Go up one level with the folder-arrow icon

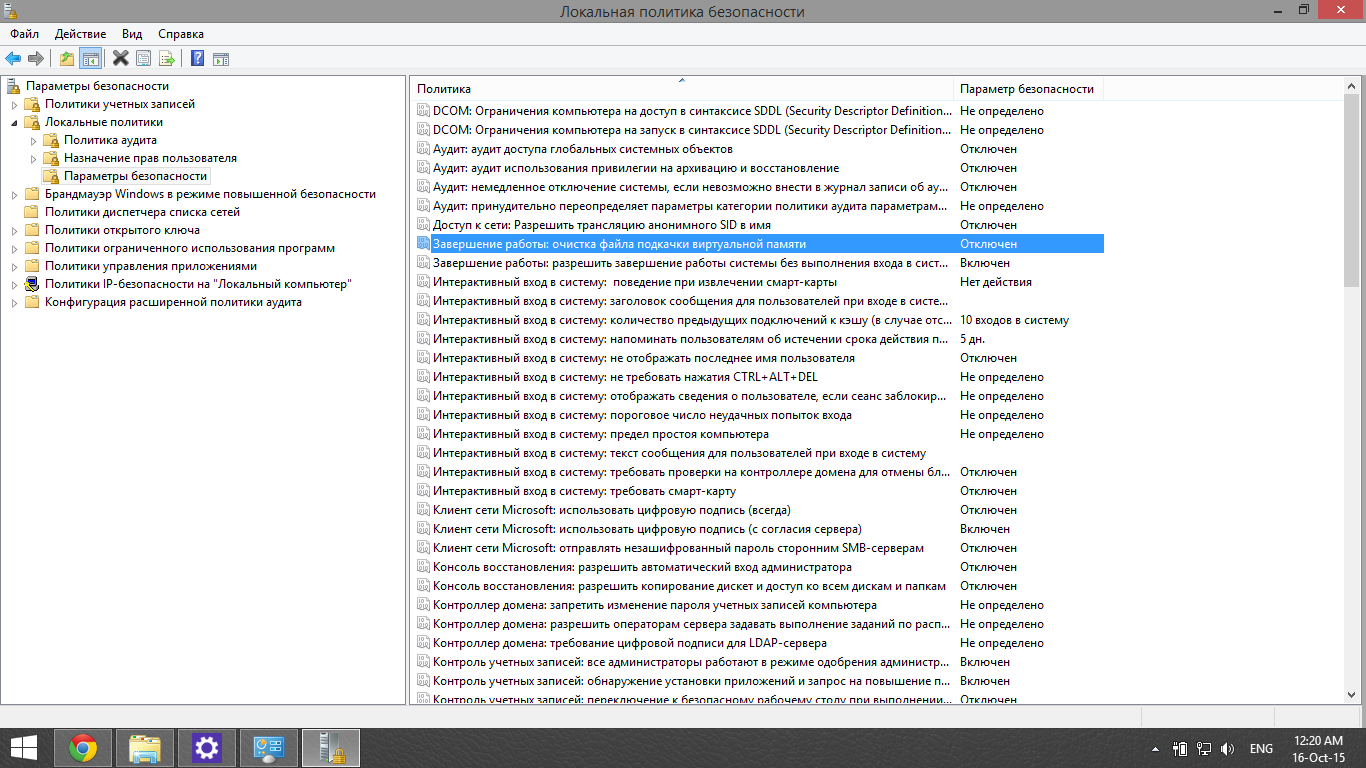(67, 59)
